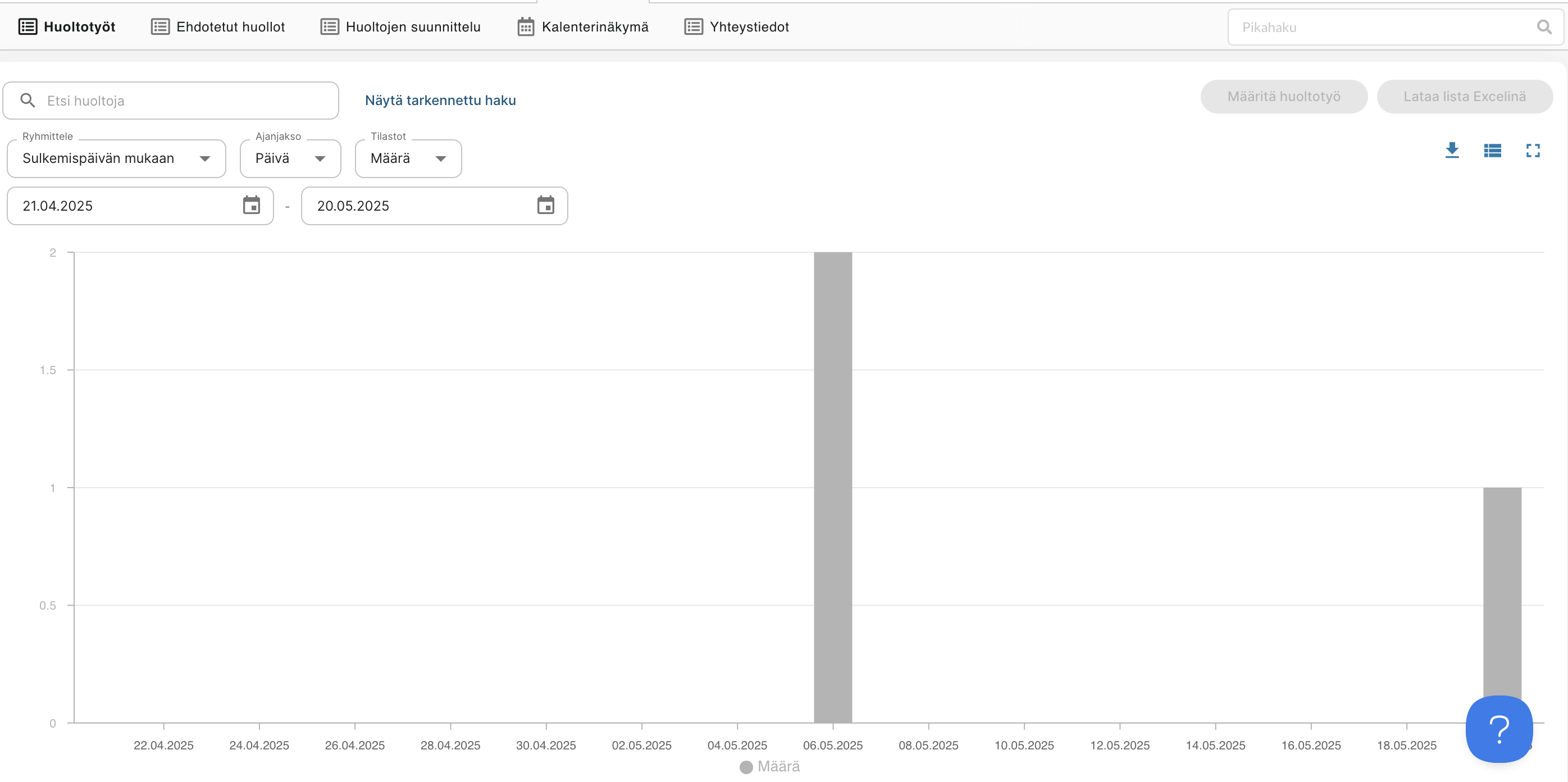
Task: Focus the Etsi huoltoja search field
Action: [183, 101]
